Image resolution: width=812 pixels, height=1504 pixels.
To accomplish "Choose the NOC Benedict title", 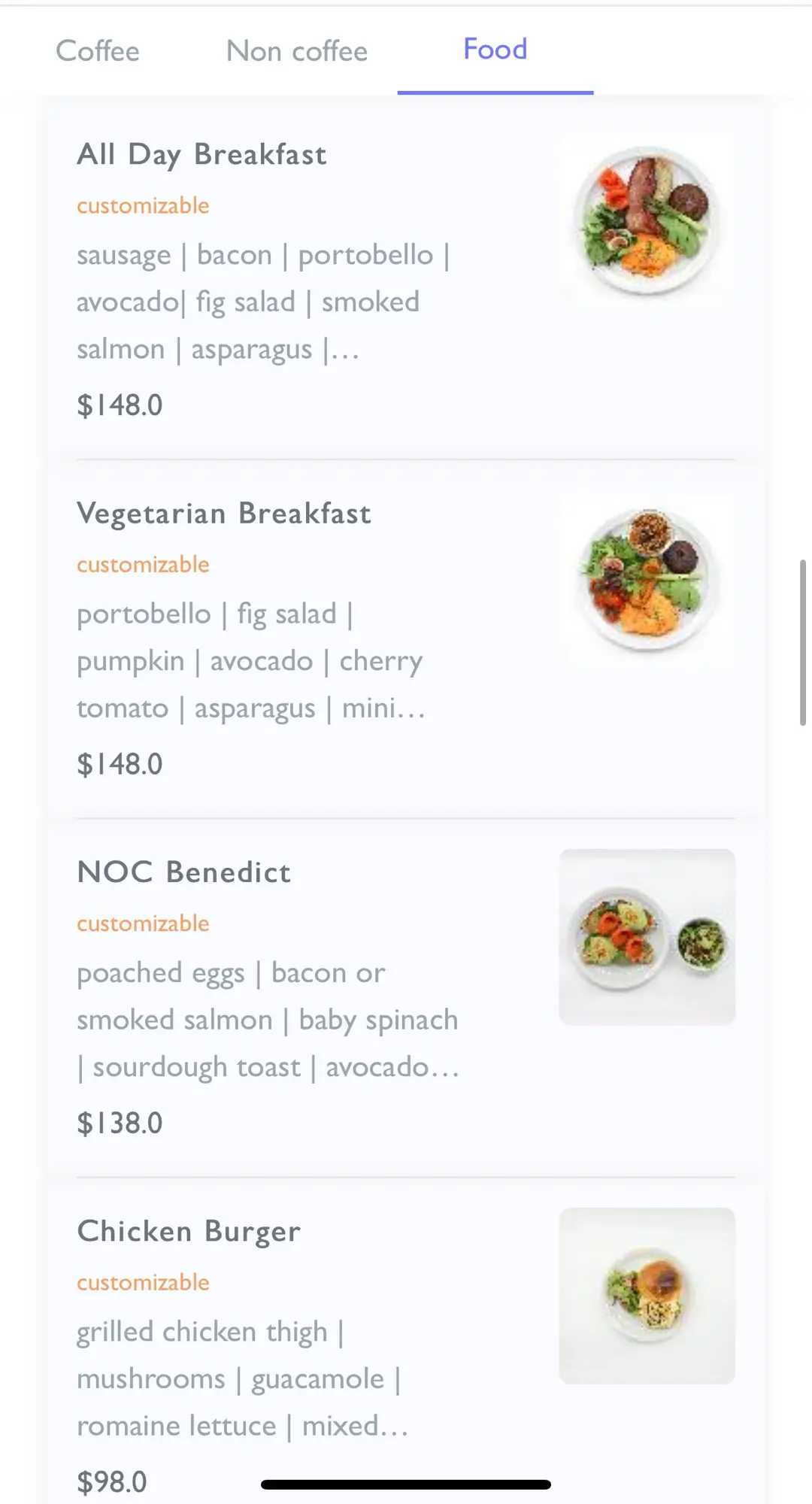I will (184, 872).
